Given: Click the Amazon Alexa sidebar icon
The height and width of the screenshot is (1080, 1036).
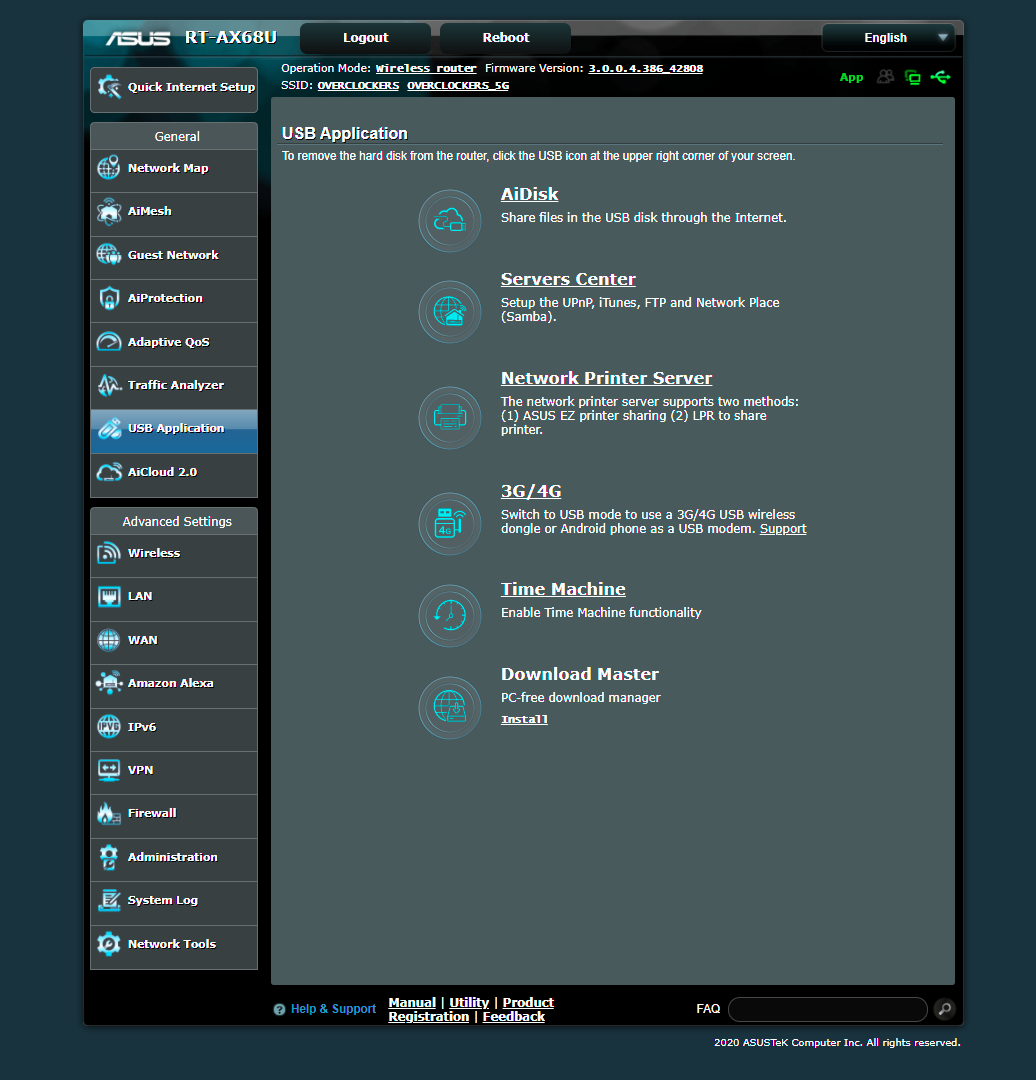Looking at the screenshot, I should pyautogui.click(x=109, y=683).
